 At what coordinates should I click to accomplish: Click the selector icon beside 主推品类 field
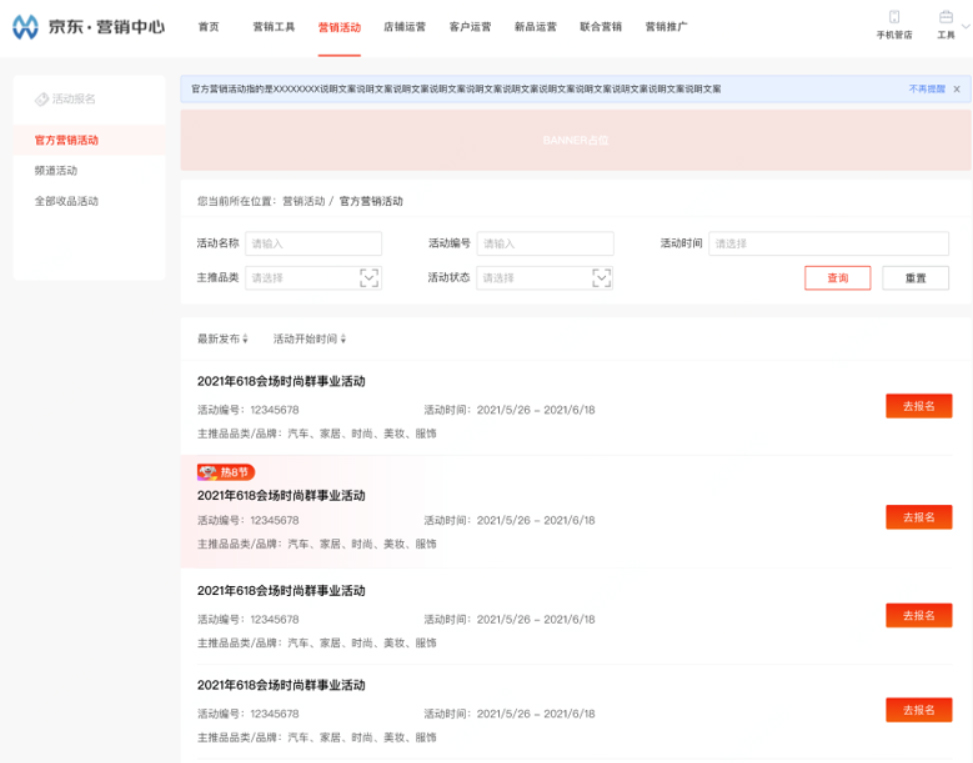368,278
